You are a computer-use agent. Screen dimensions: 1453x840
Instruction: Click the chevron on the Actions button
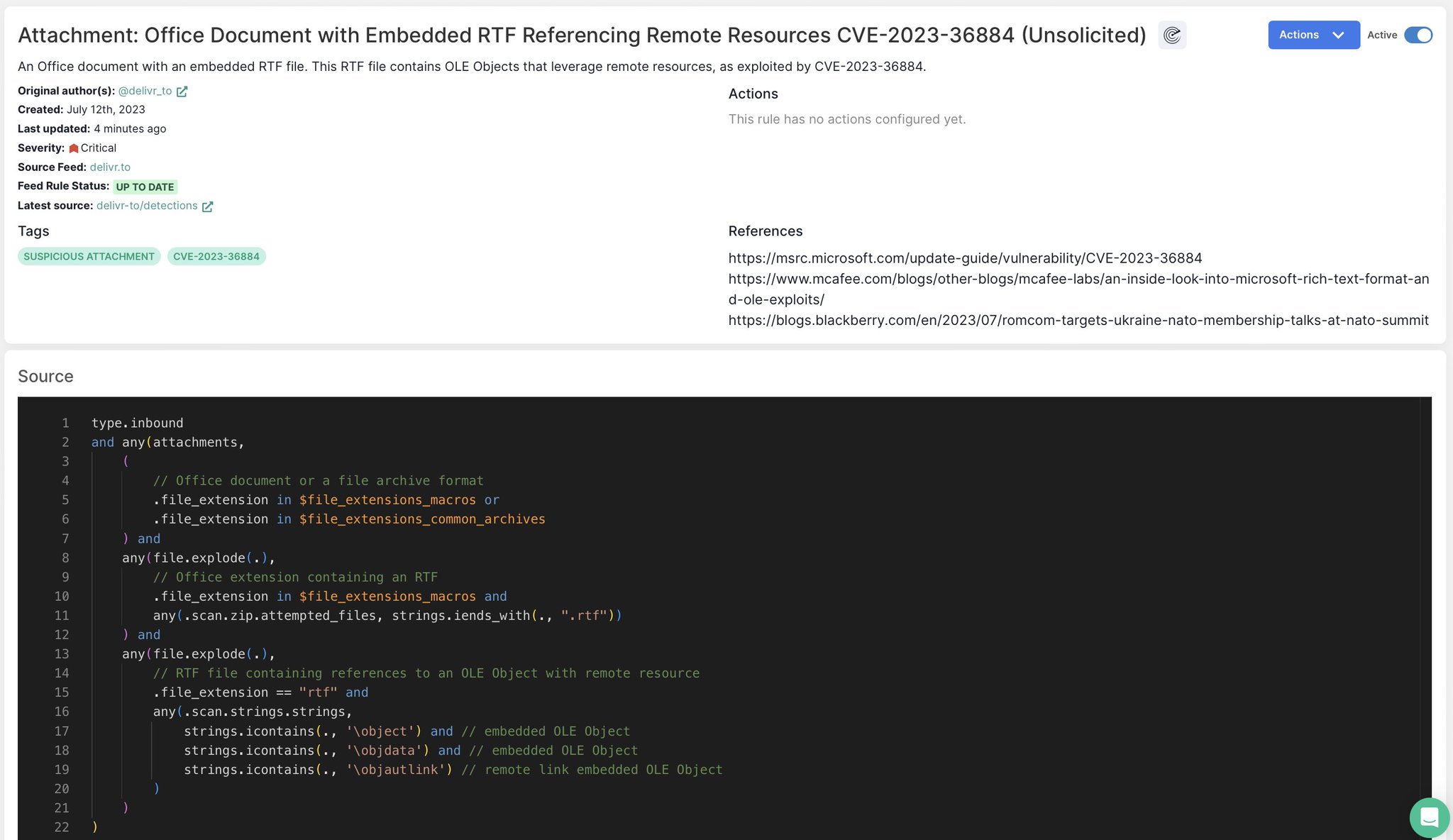1339,34
